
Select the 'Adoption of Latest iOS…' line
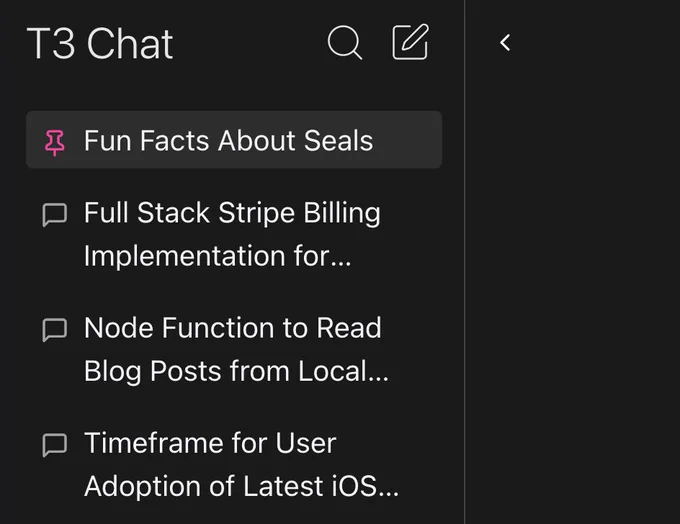241,486
